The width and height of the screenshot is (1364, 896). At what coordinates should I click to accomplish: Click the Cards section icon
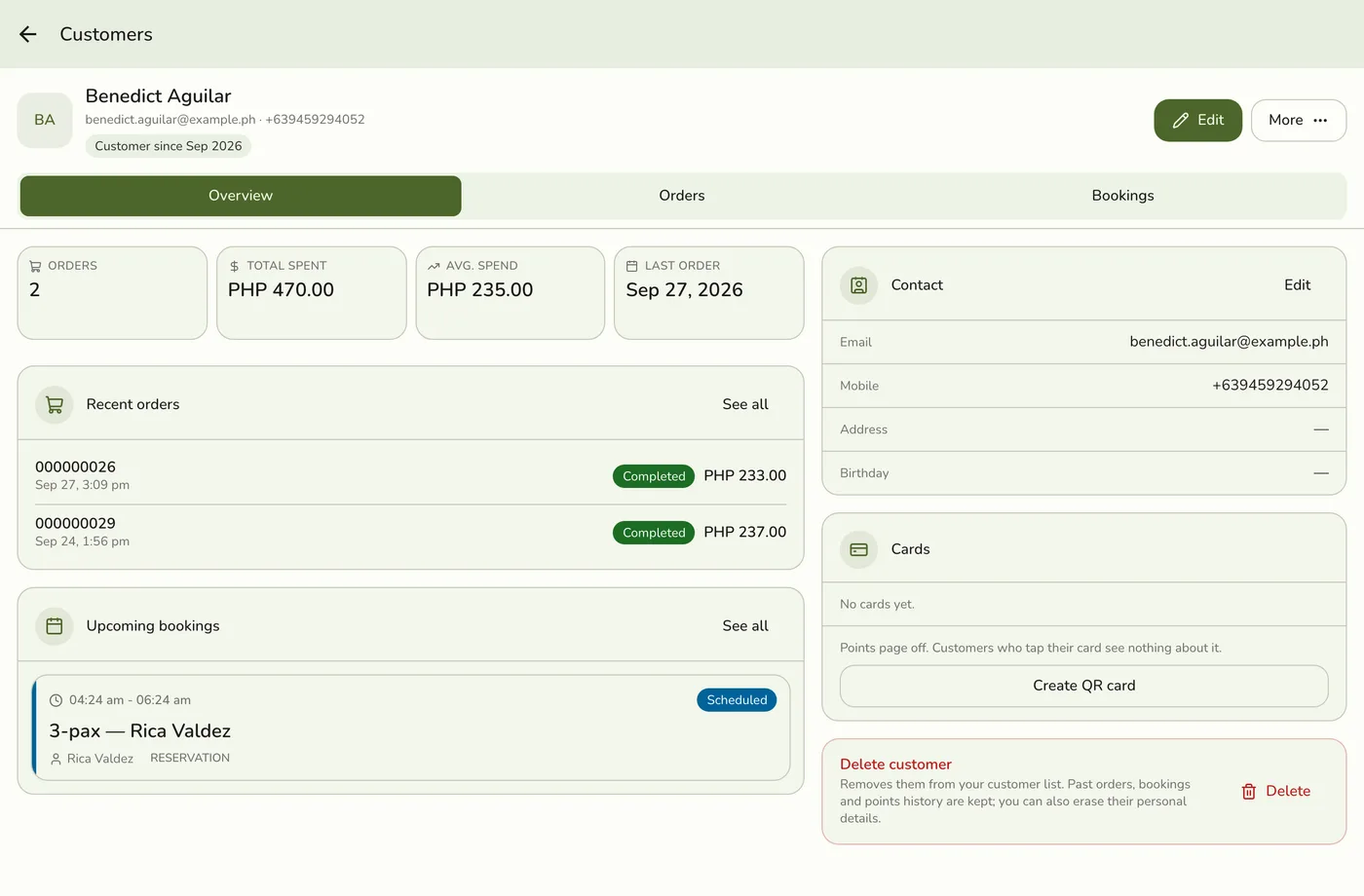(859, 549)
